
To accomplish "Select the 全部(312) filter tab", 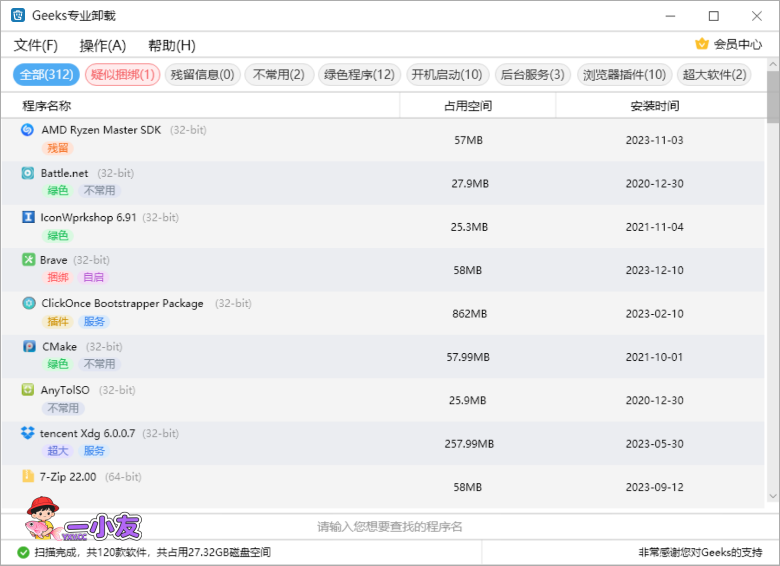I will (46, 75).
